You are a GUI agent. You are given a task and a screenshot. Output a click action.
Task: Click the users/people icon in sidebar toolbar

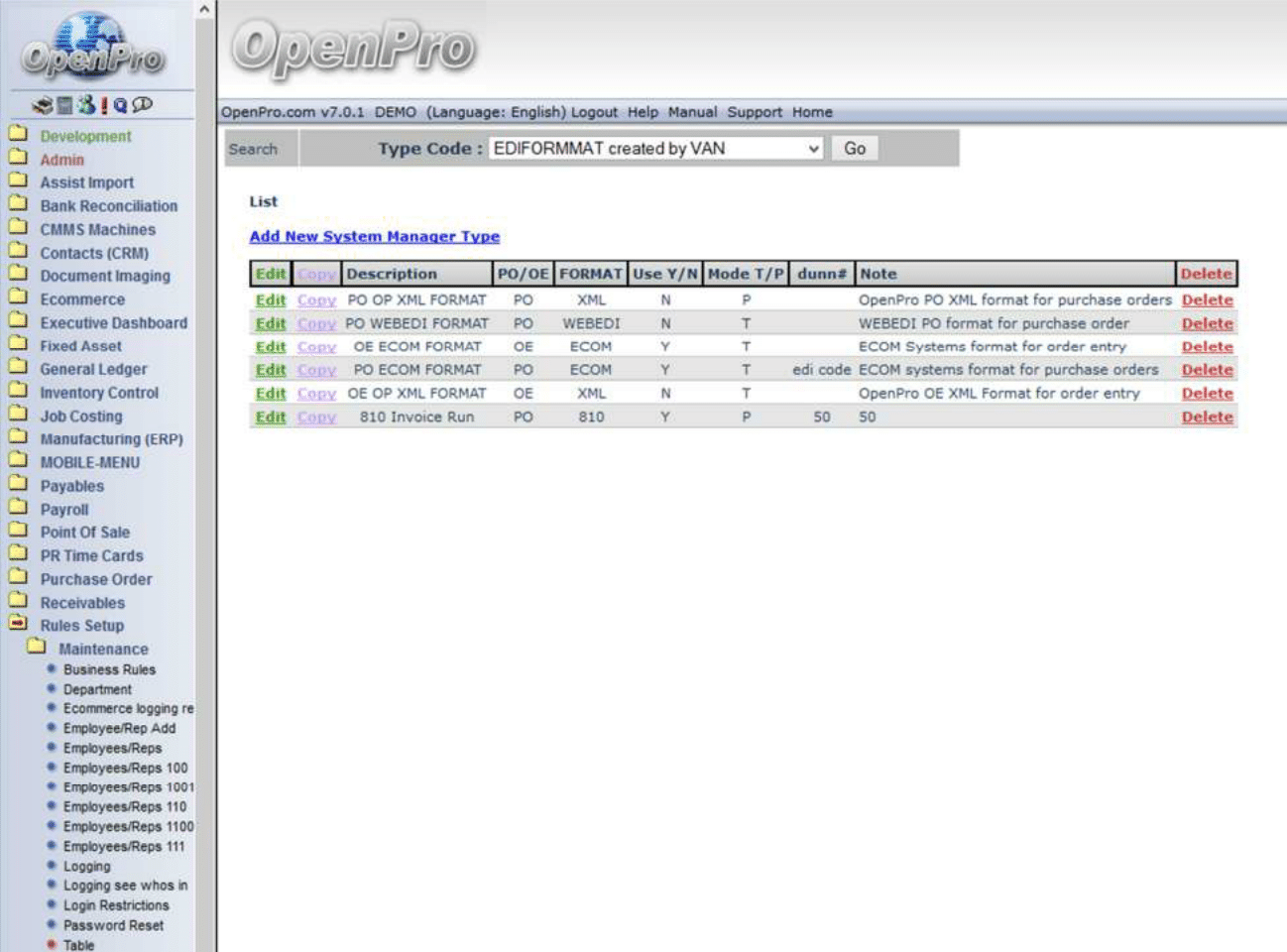86,104
